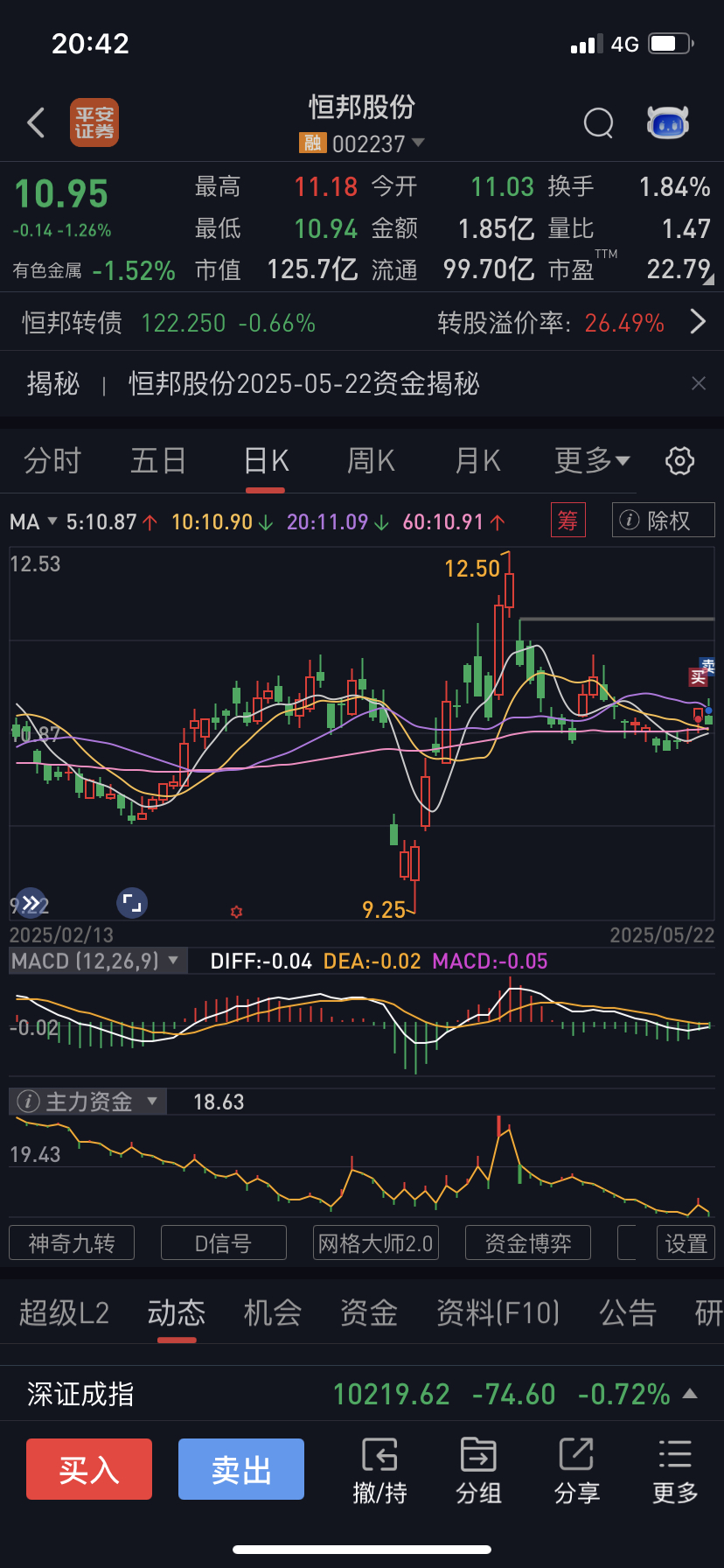Tap the 有色金属 sector label

(47, 270)
